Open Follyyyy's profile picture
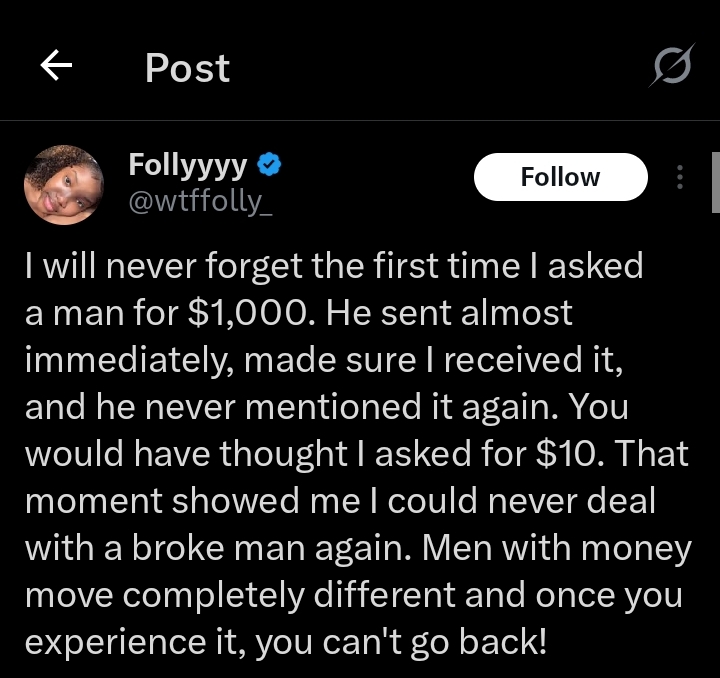The height and width of the screenshot is (678, 720). tap(63, 185)
